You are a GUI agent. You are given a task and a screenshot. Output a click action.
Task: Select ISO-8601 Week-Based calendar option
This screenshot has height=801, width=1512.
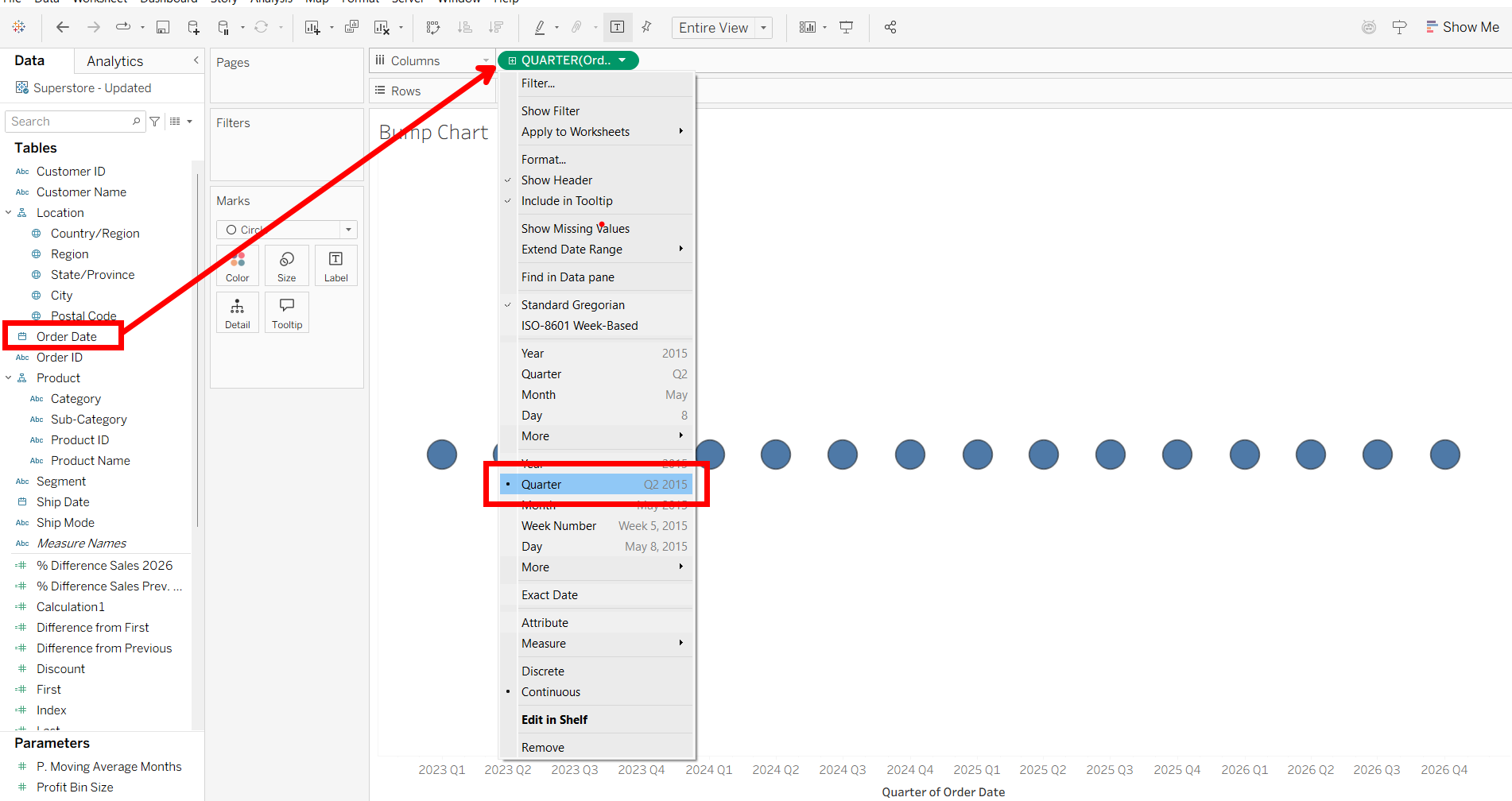pos(597,326)
